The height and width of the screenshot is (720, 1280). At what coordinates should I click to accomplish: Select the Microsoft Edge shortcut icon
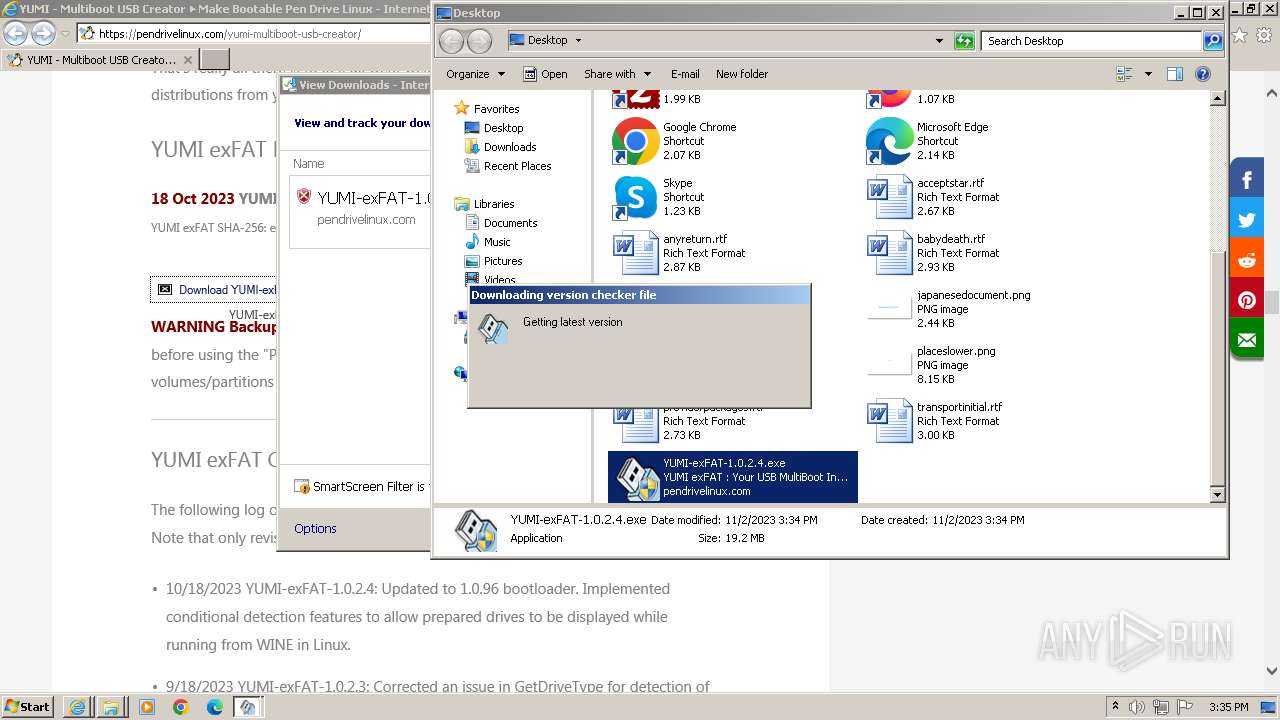pos(889,141)
